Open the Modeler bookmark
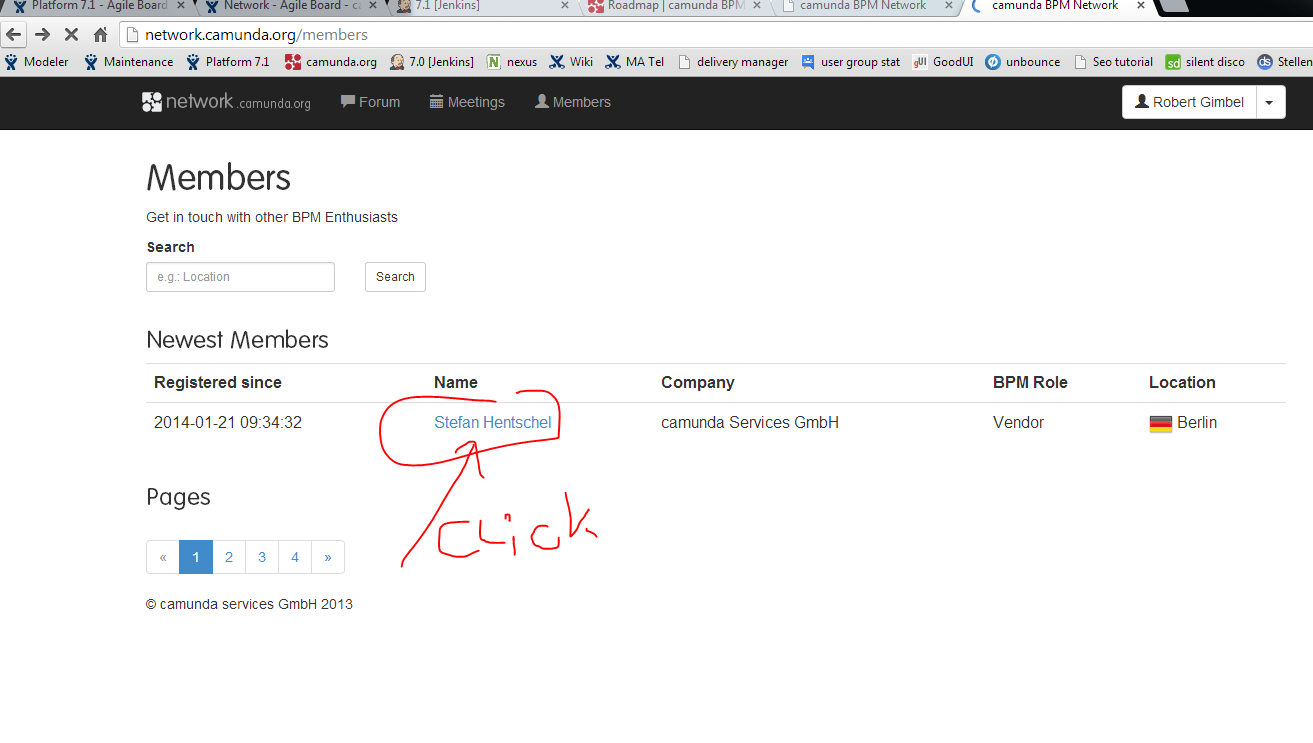This screenshot has height=743, width=1313. [x=36, y=62]
